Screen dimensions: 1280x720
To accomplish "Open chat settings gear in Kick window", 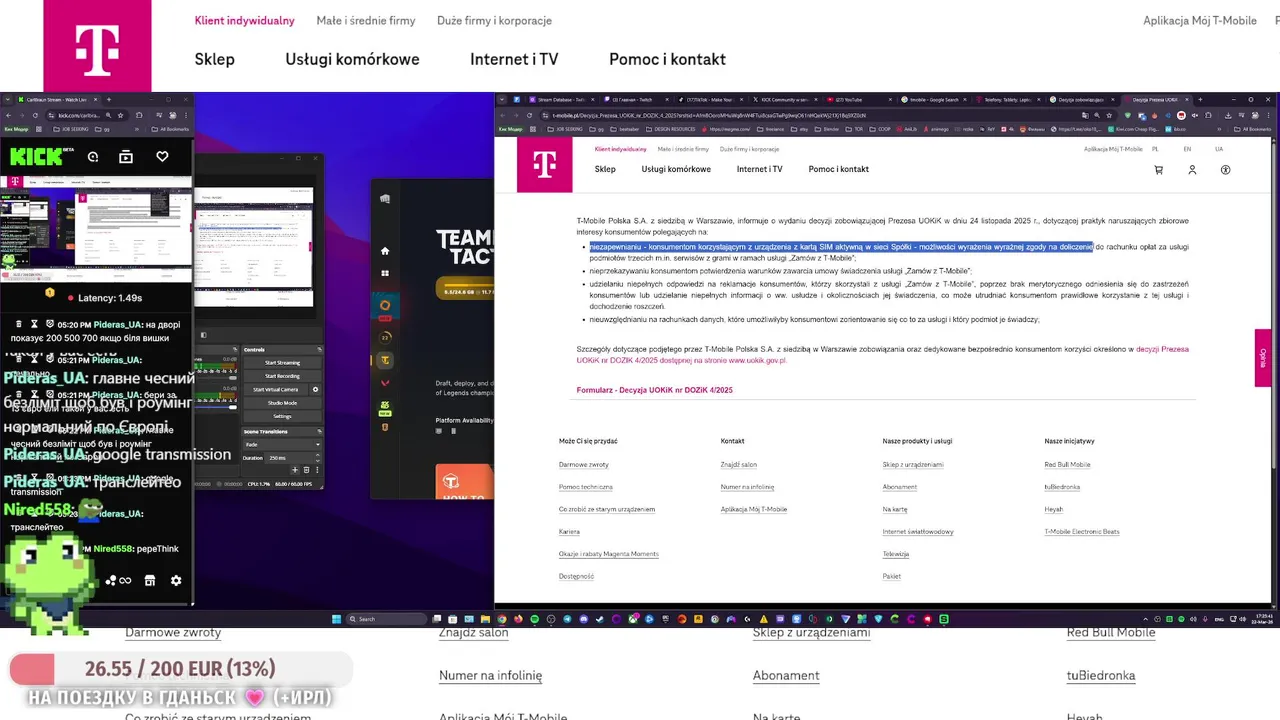I will click(x=176, y=580).
